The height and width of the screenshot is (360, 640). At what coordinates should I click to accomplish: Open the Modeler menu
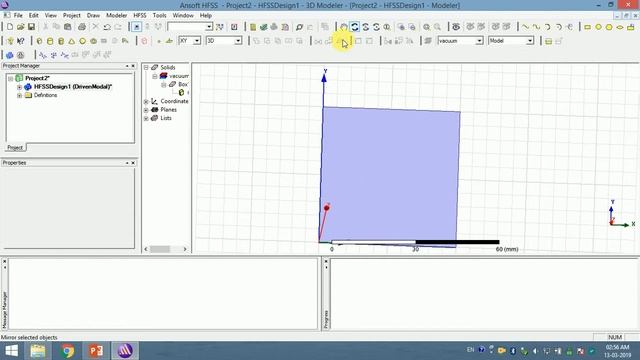pyautogui.click(x=116, y=16)
